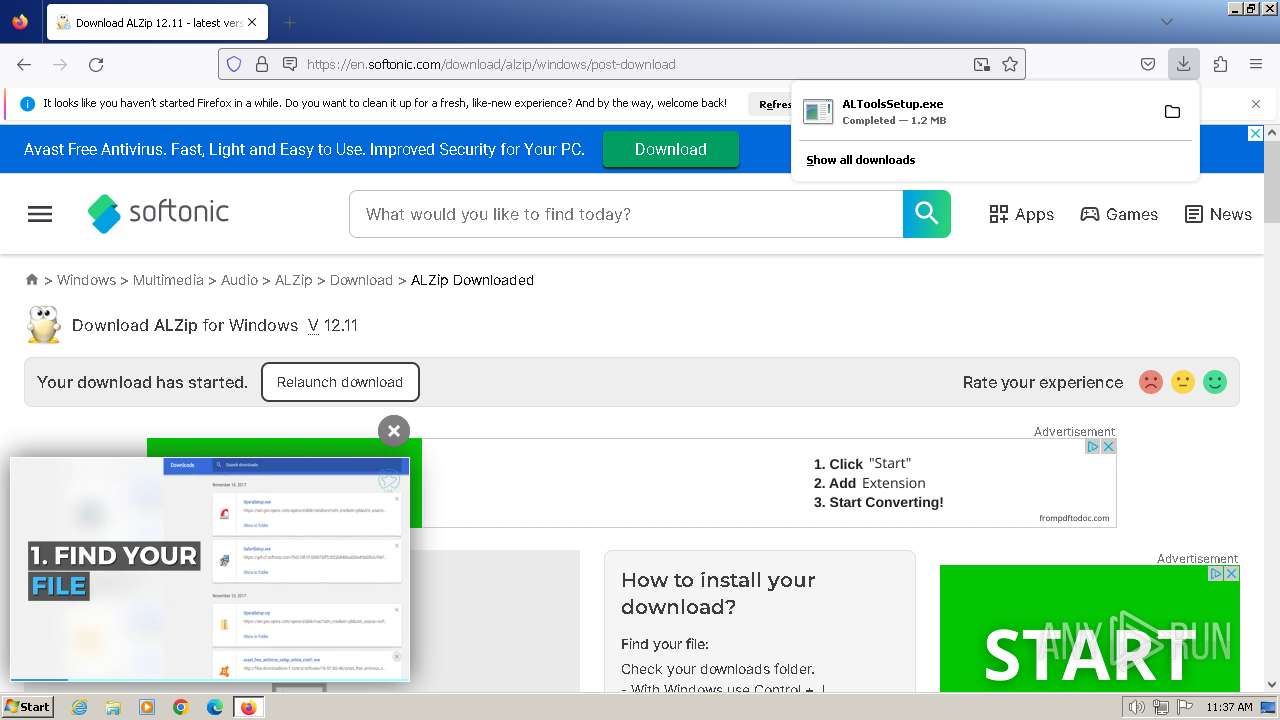Click Avast green Download button
1280x720 pixels.
(x=671, y=149)
